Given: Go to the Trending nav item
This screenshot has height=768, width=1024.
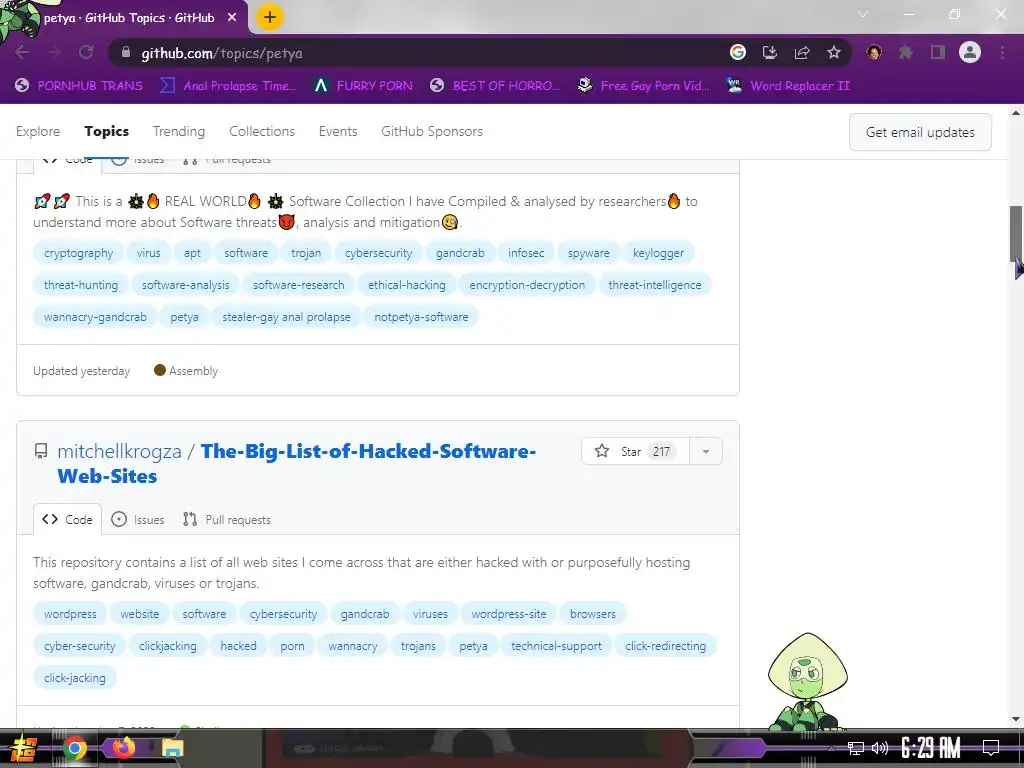Looking at the screenshot, I should click(179, 131).
